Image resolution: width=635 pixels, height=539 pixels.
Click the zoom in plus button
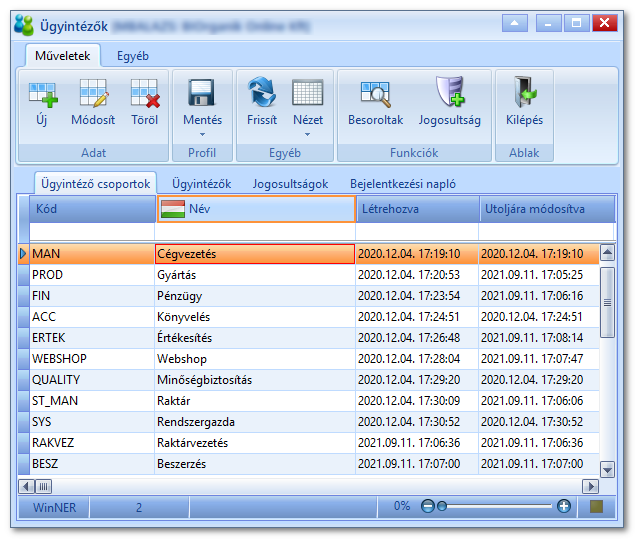click(564, 506)
